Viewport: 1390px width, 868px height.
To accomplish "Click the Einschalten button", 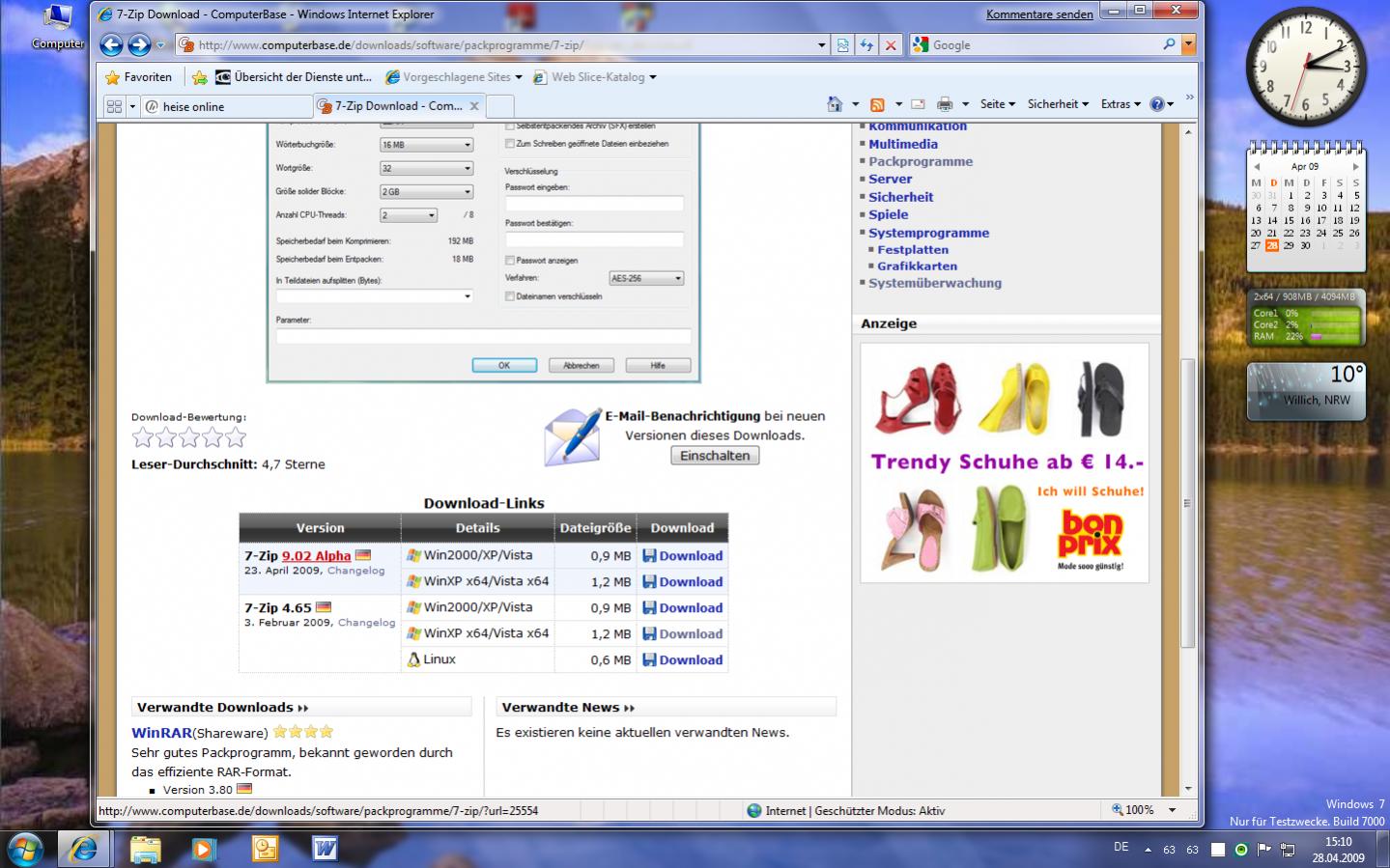I will 715,456.
